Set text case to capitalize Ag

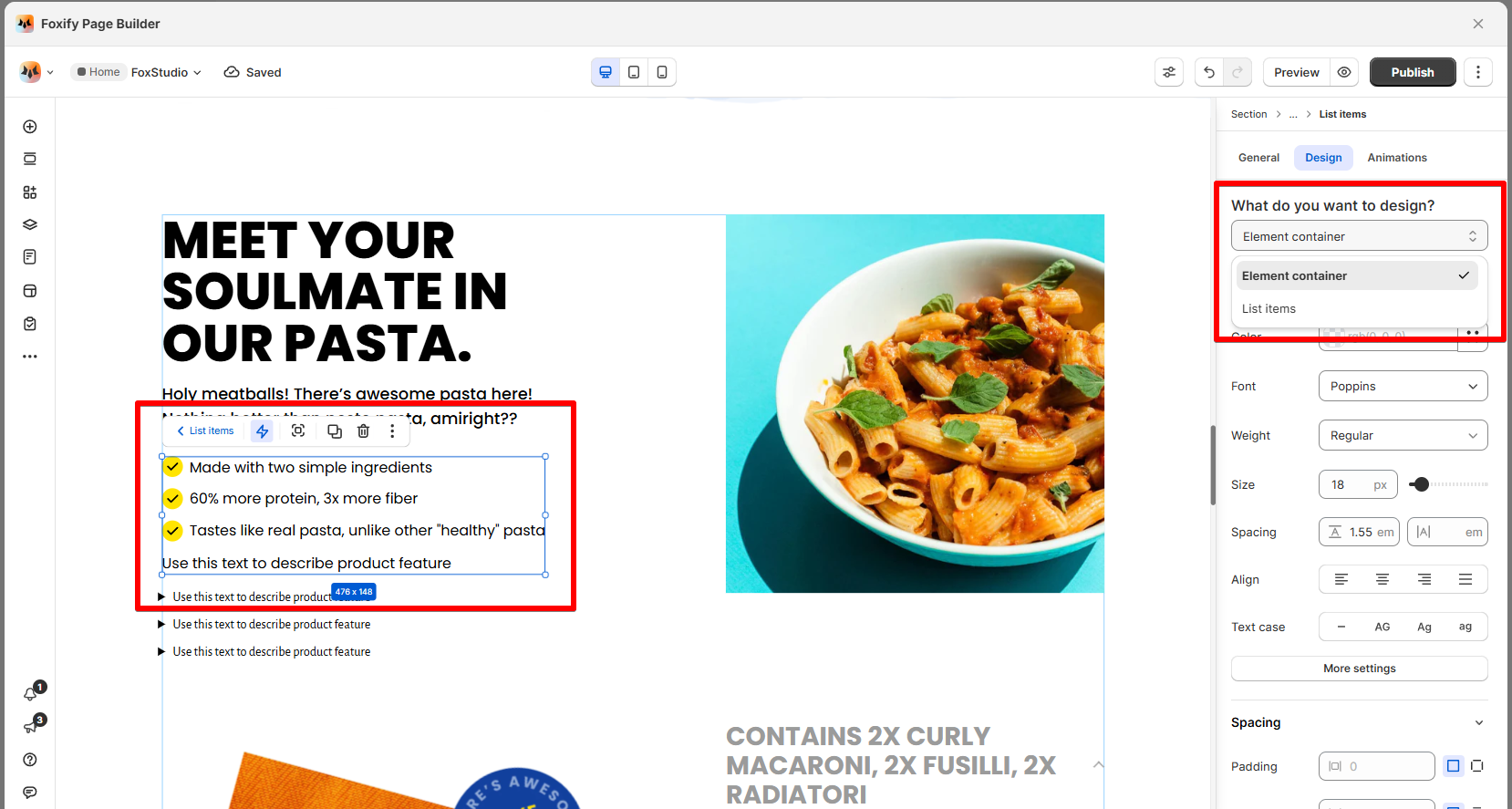coord(1424,627)
